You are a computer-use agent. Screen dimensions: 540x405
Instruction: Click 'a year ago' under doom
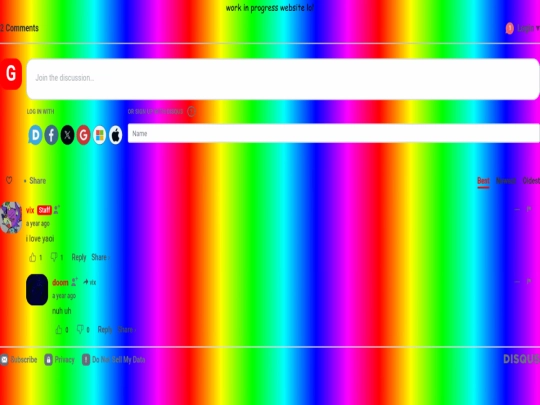pyautogui.click(x=64, y=296)
